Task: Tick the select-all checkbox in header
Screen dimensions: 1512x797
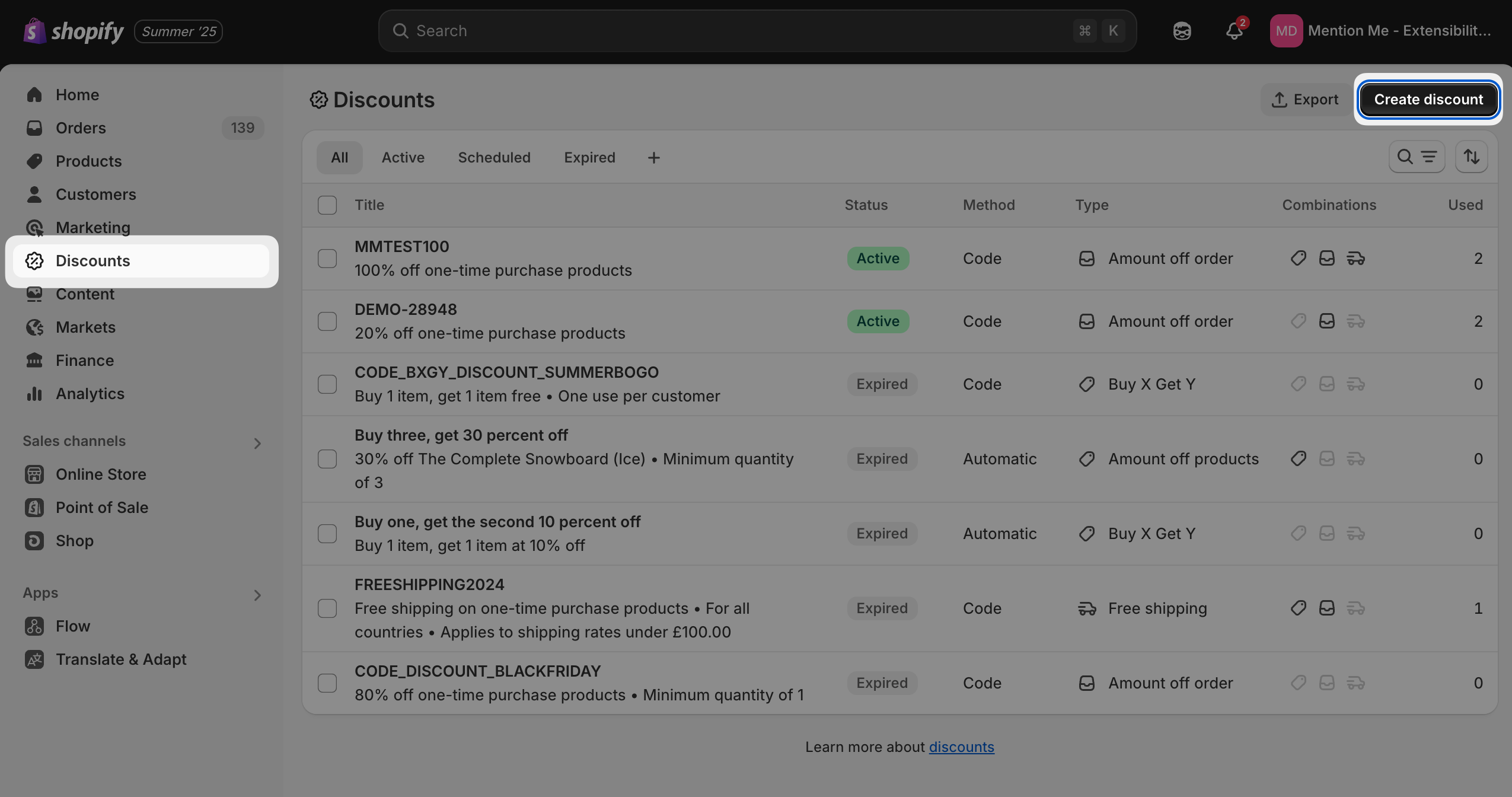Action: tap(327, 205)
